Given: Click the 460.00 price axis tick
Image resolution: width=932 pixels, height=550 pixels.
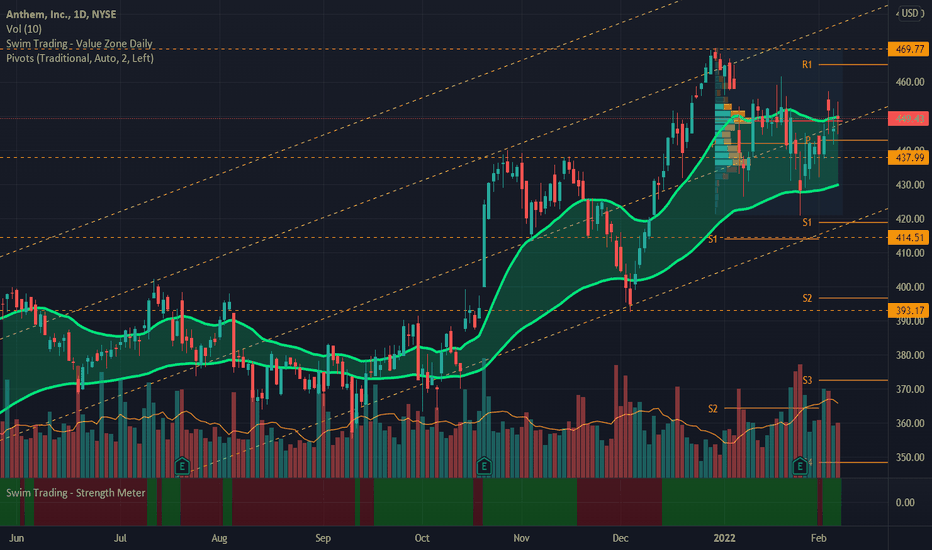Looking at the screenshot, I should [910, 82].
